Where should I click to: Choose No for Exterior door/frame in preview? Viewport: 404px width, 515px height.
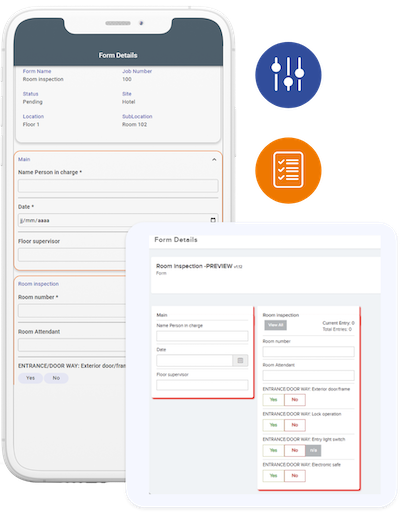point(295,400)
